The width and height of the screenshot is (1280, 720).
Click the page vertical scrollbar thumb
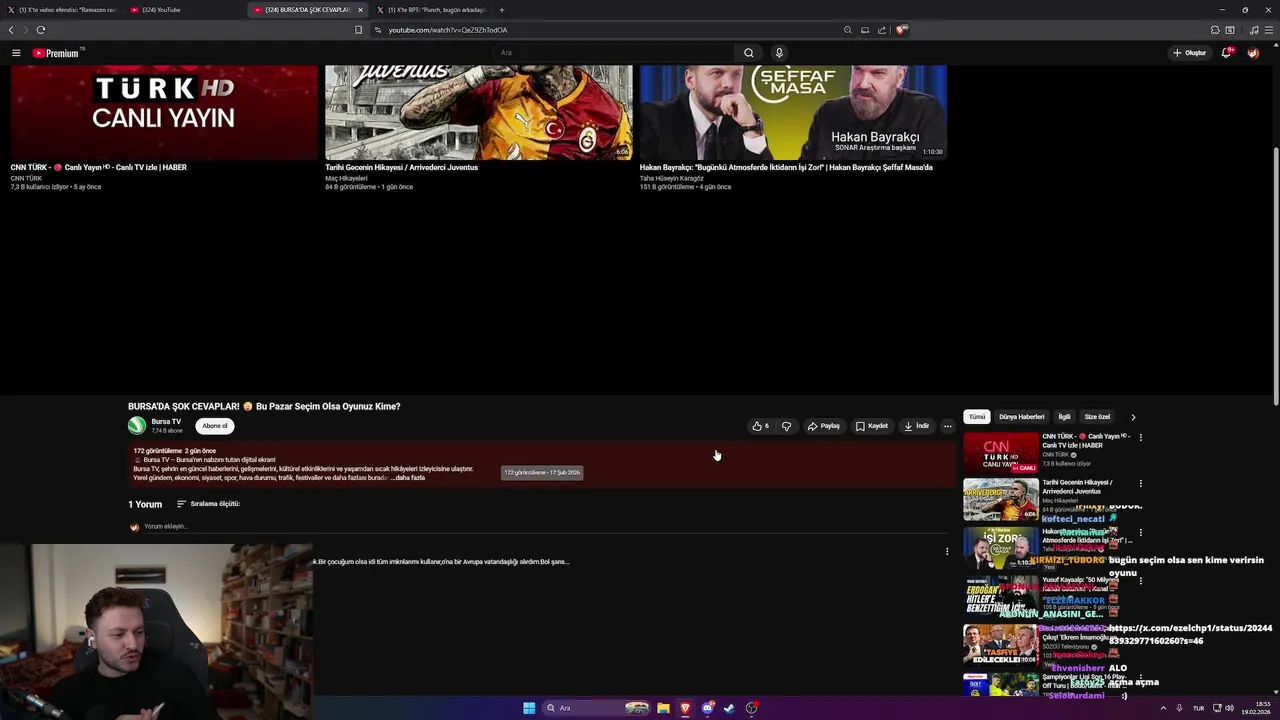point(1275,275)
